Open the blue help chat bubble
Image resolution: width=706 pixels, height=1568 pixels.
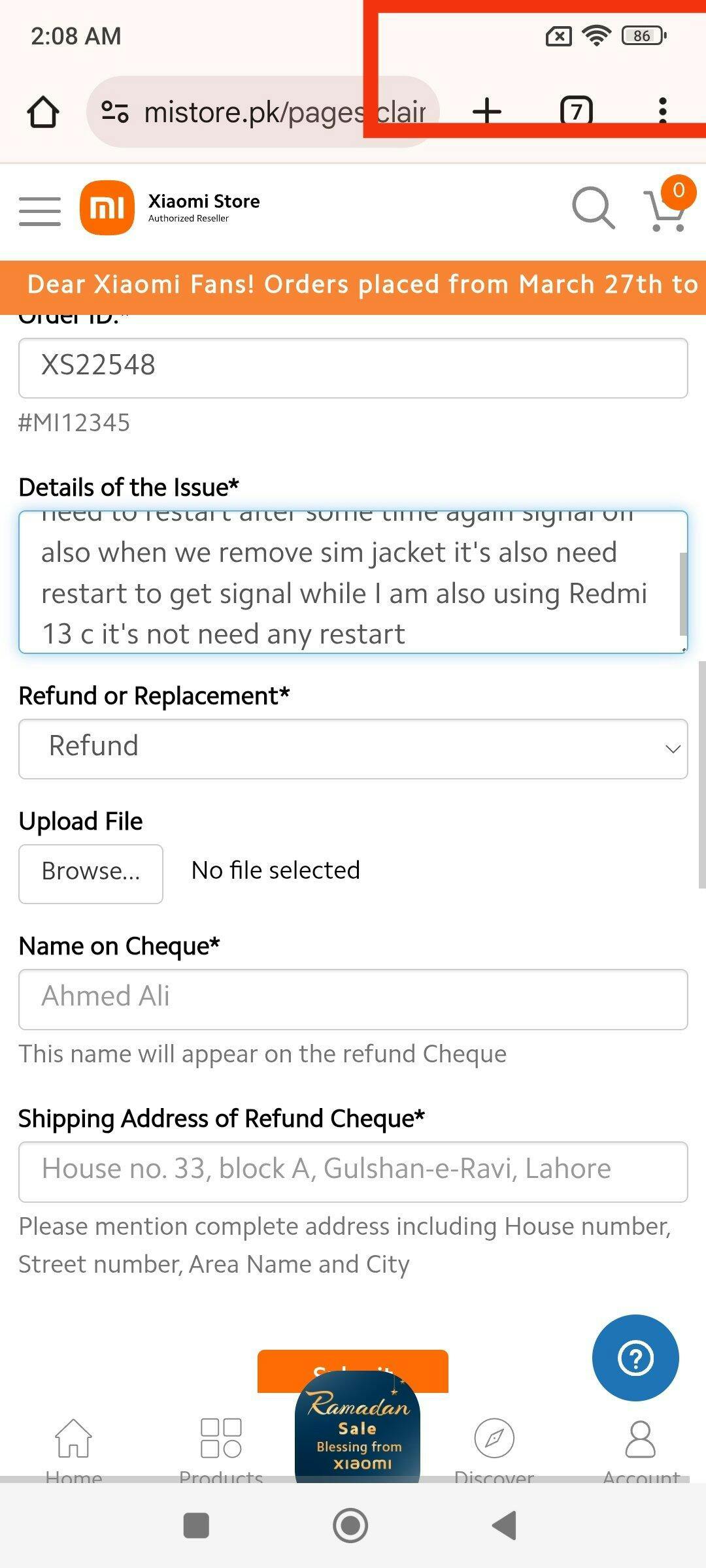635,1358
